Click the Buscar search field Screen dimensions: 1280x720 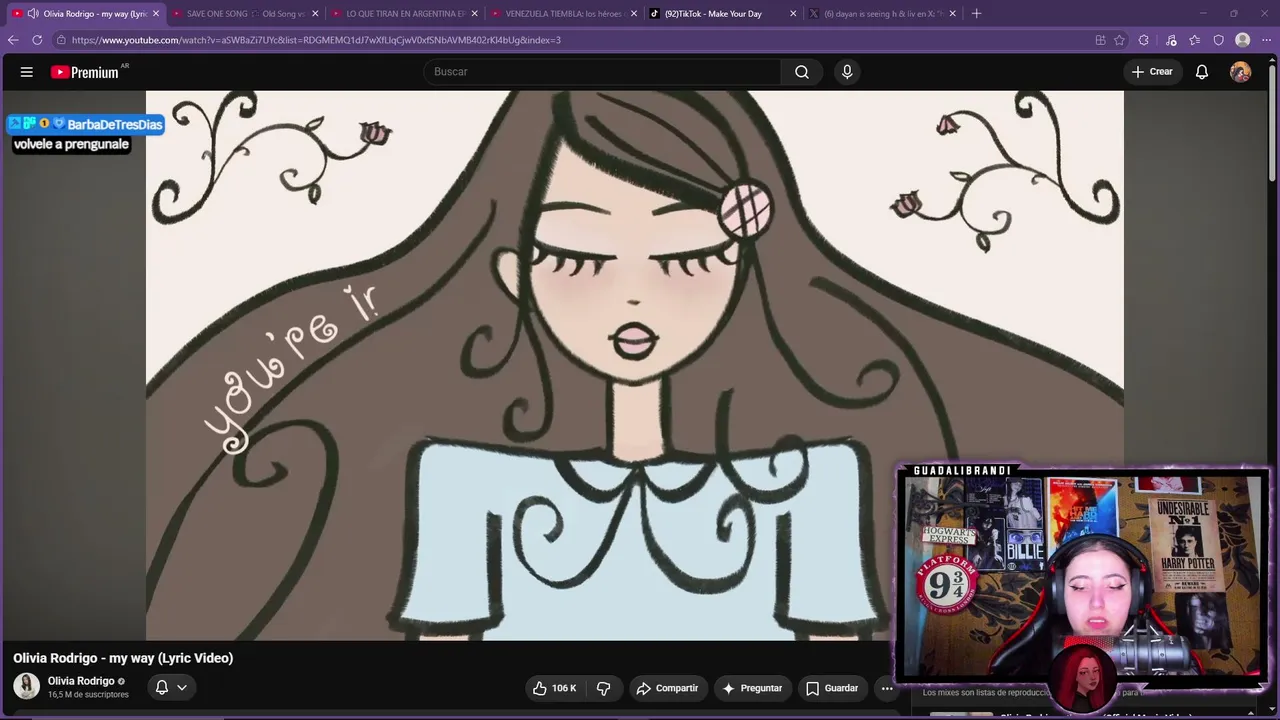pos(603,72)
